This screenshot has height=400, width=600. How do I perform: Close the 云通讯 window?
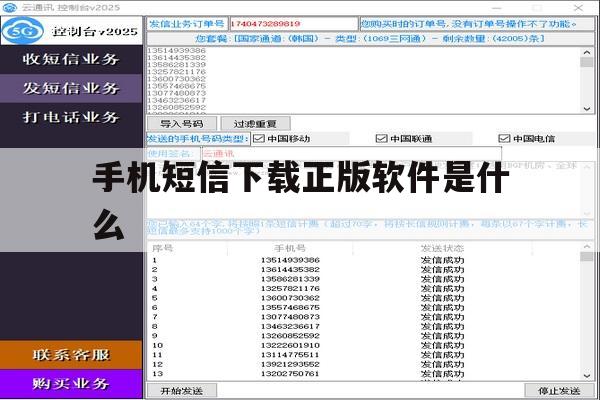(x=578, y=7)
